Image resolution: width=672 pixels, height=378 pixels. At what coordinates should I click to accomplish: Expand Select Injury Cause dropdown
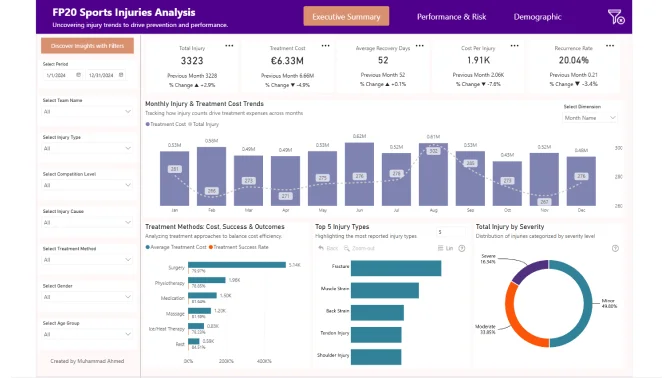pyautogui.click(x=87, y=222)
